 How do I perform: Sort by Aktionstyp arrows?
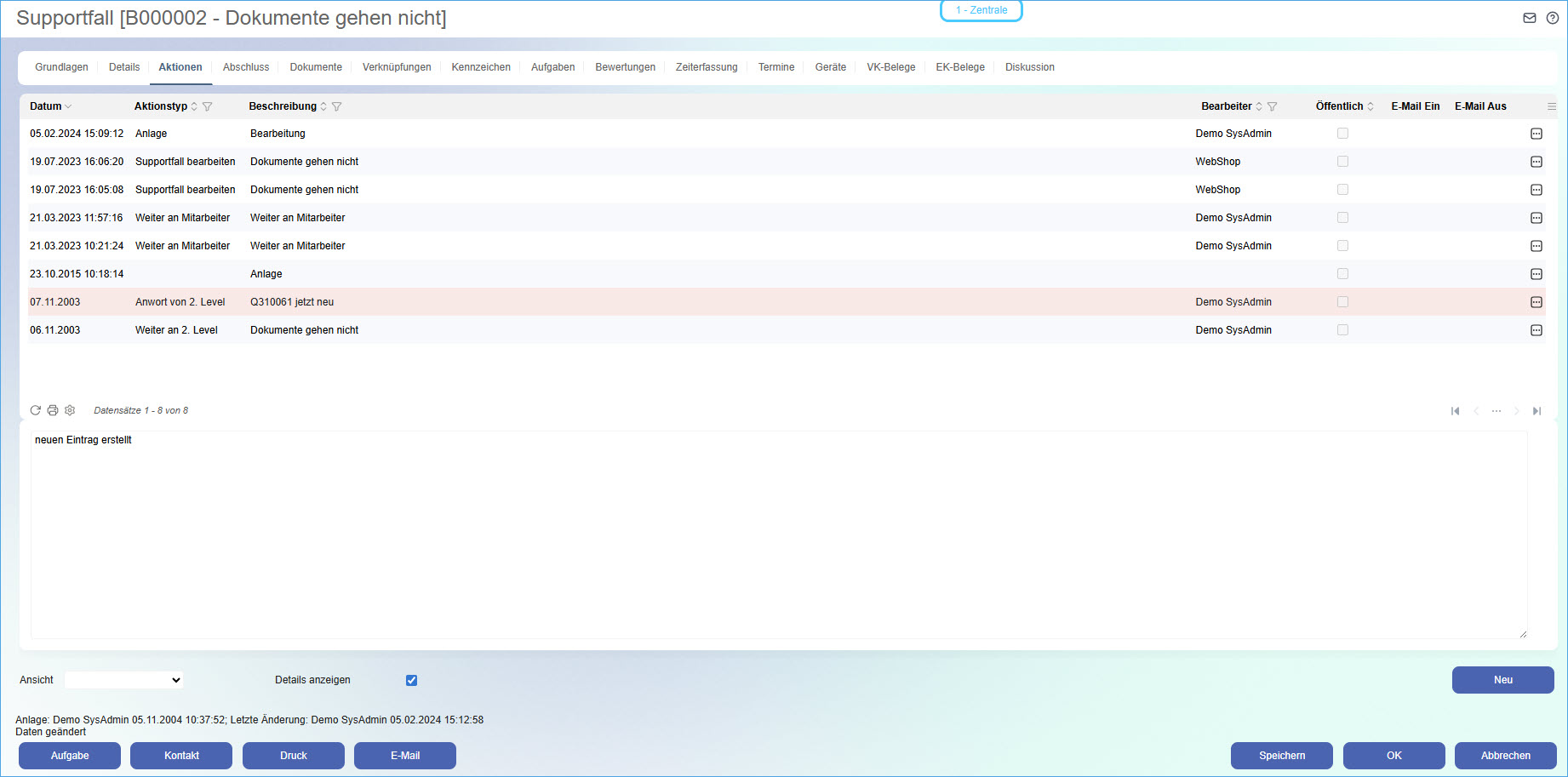click(194, 106)
